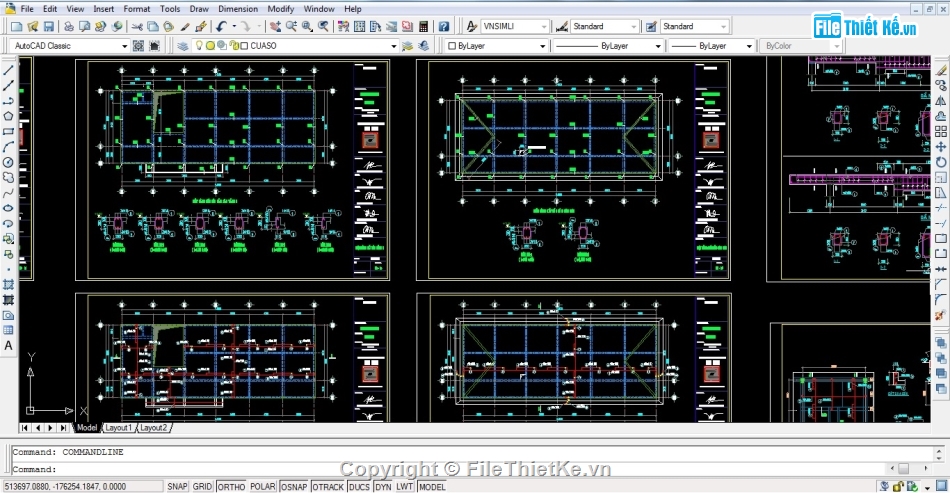Toggle GRID display in status bar
Screen dimensions: 950x493
pos(202,486)
